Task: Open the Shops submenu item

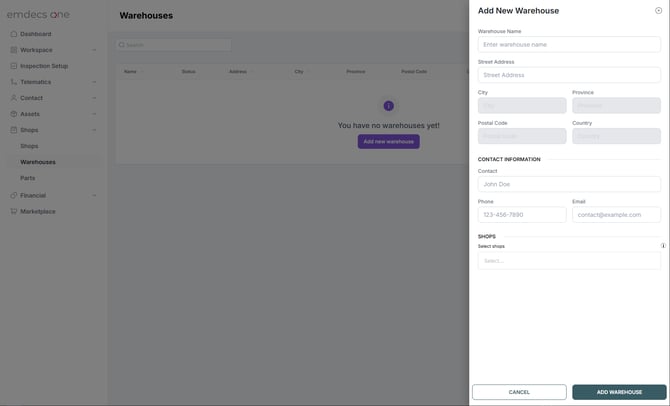Action: point(29,146)
